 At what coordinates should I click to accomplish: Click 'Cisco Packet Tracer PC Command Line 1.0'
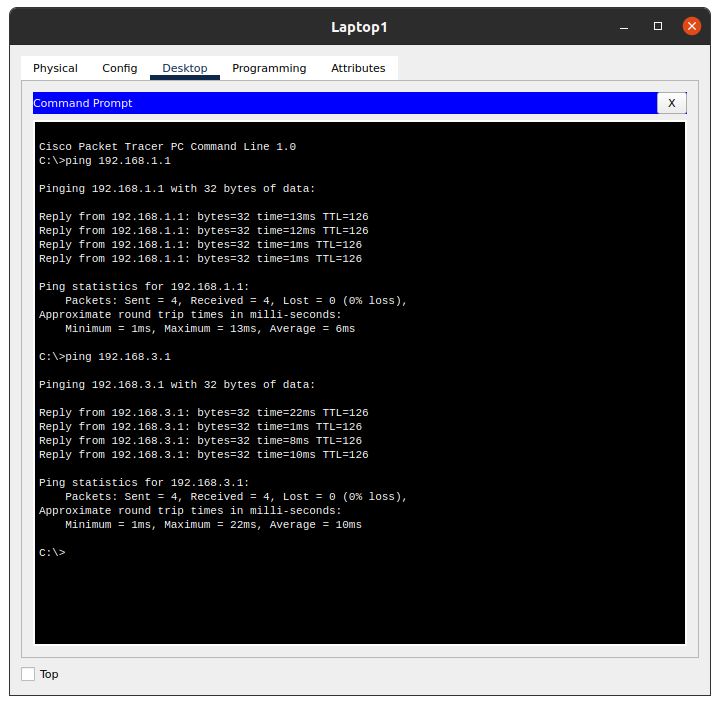(x=167, y=147)
